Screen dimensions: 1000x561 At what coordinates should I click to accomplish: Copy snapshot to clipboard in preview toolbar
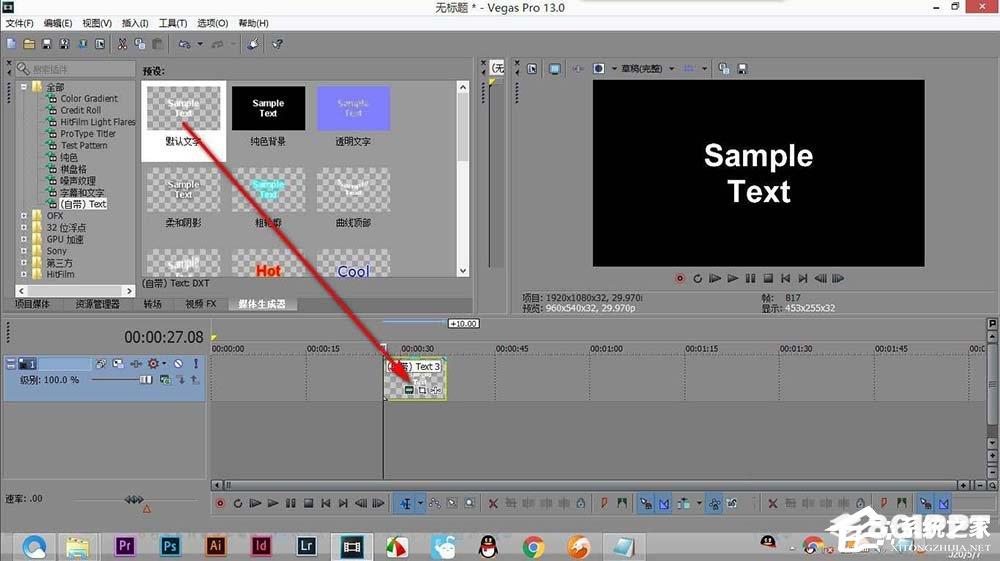click(724, 69)
